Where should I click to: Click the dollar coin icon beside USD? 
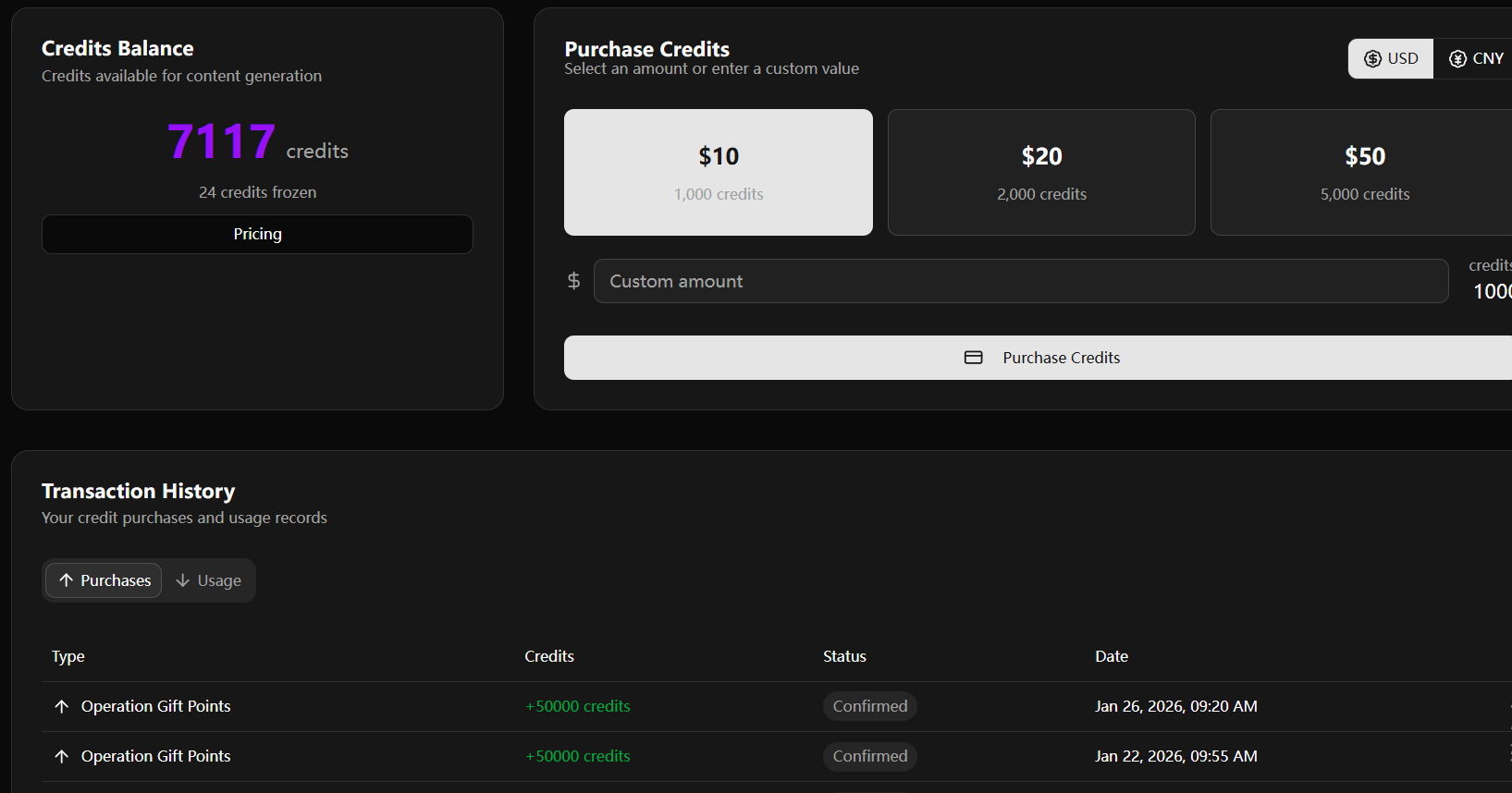(1372, 59)
